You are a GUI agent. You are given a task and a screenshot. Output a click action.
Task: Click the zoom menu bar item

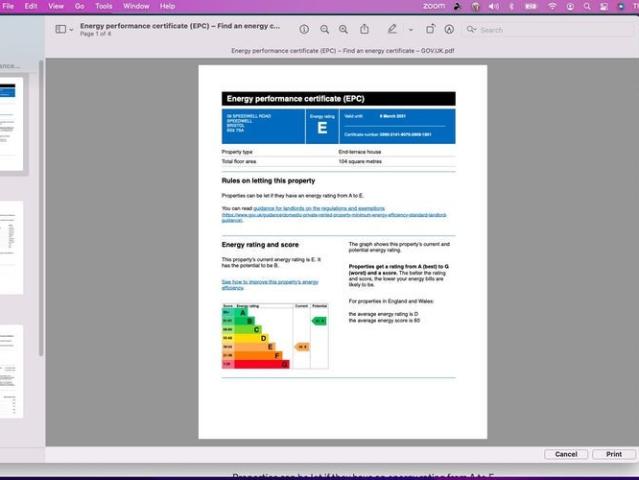point(434,6)
